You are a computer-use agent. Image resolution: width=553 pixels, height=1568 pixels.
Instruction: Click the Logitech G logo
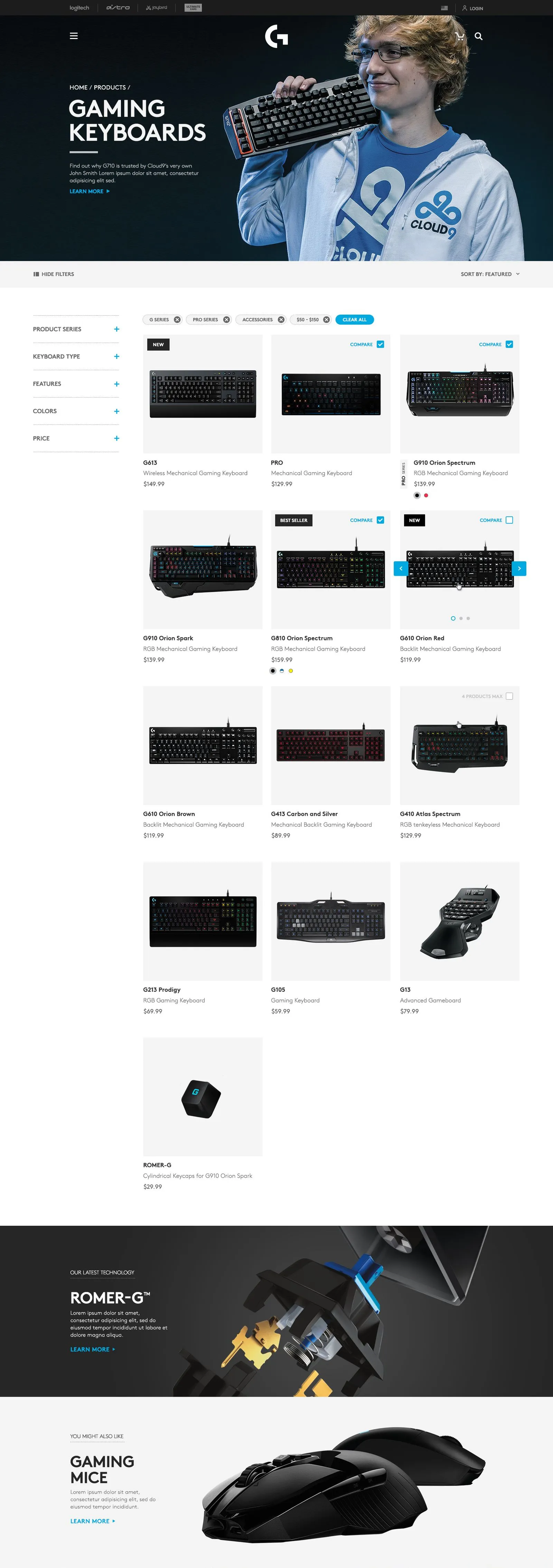276,36
